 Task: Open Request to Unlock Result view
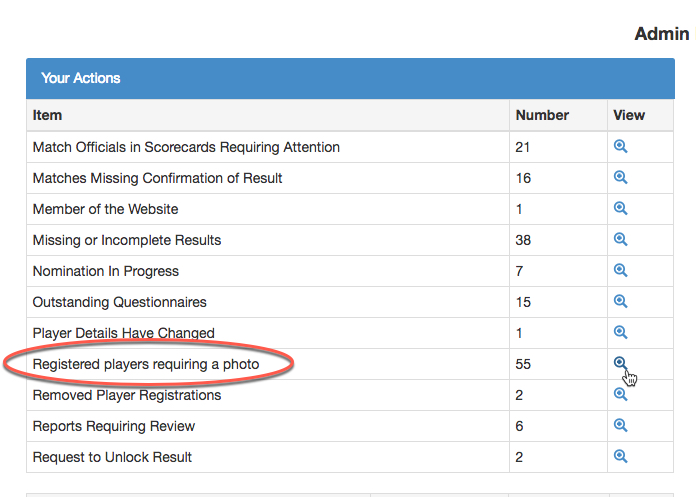(620, 456)
